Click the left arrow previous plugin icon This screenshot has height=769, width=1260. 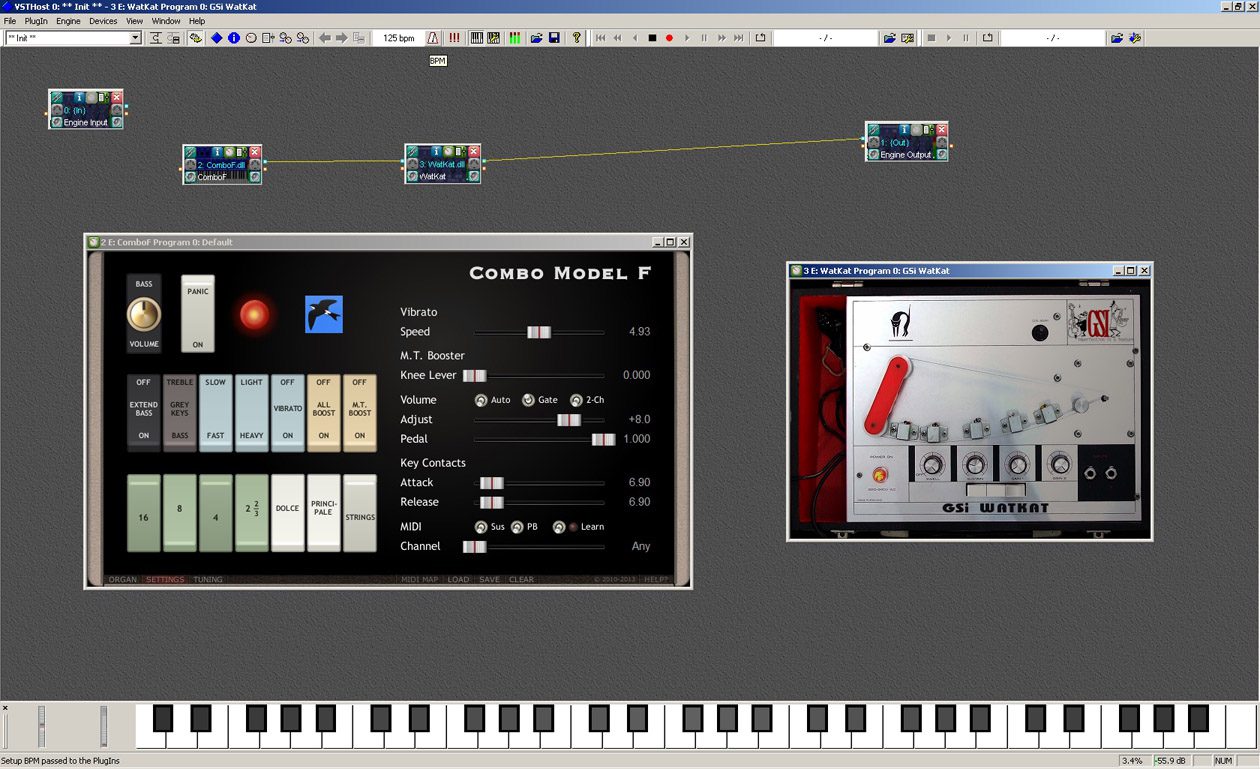click(x=325, y=38)
